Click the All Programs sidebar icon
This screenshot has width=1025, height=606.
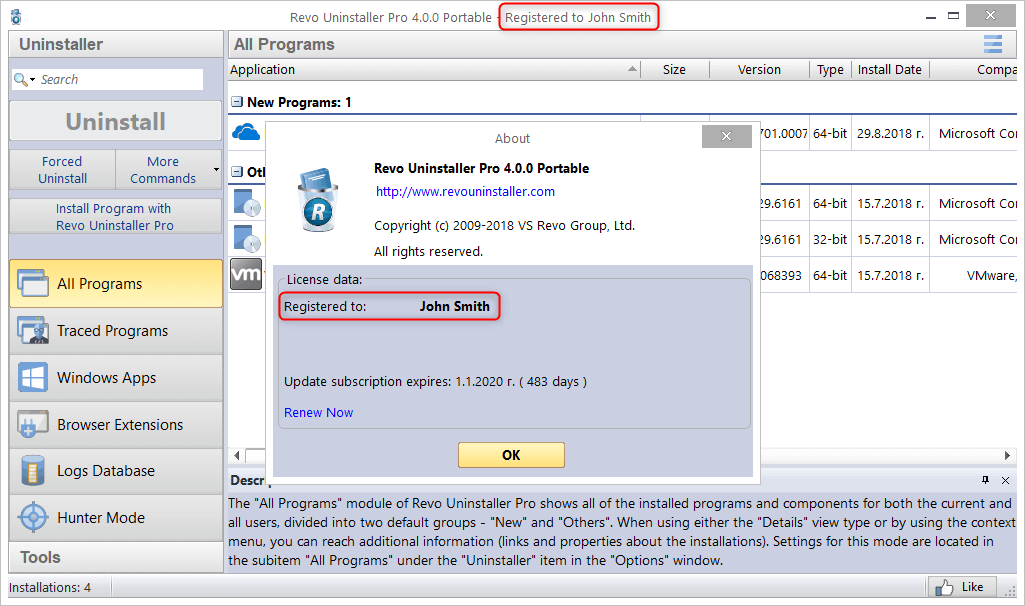click(x=33, y=283)
